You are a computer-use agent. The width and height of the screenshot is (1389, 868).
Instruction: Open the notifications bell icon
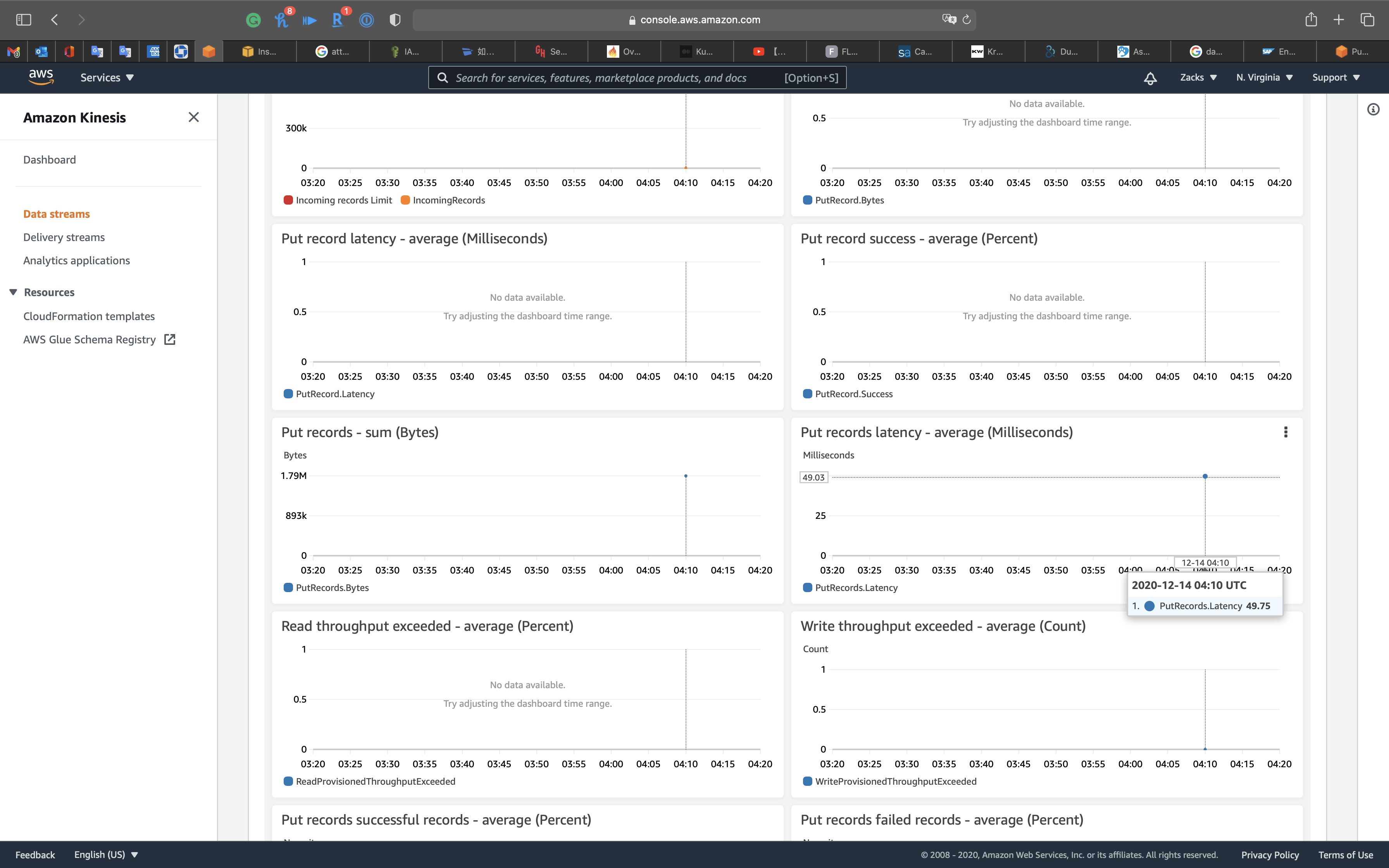tap(1149, 78)
